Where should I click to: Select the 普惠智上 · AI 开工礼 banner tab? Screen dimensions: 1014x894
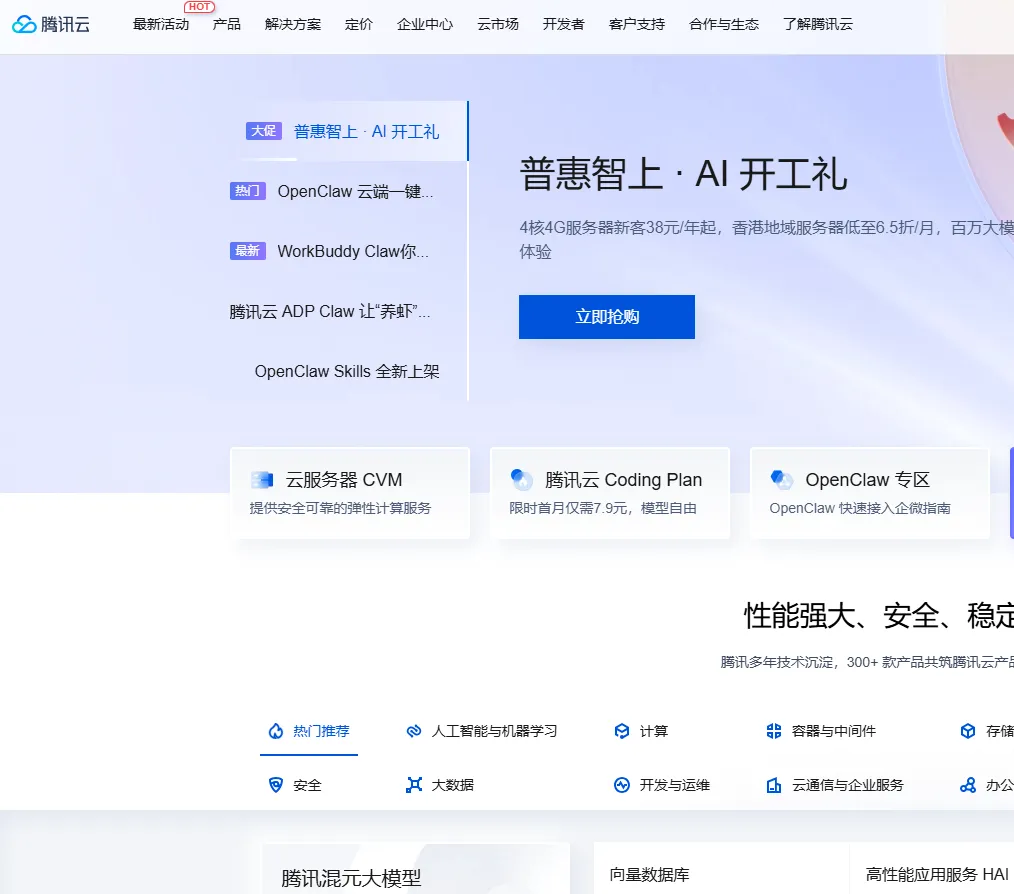[349, 131]
